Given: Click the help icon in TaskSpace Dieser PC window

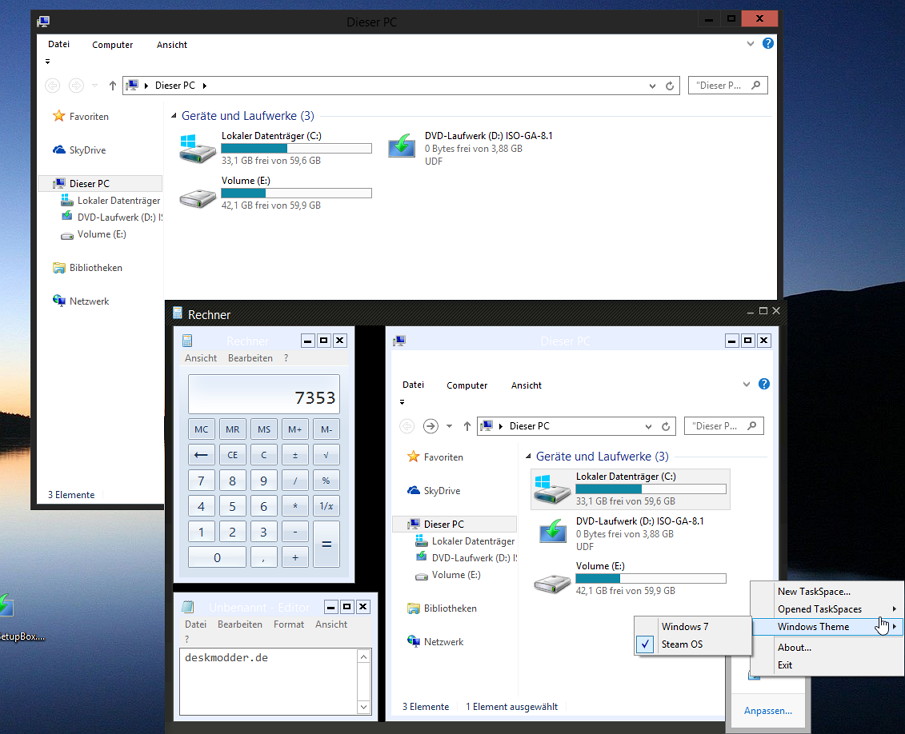Looking at the screenshot, I should (x=764, y=384).
